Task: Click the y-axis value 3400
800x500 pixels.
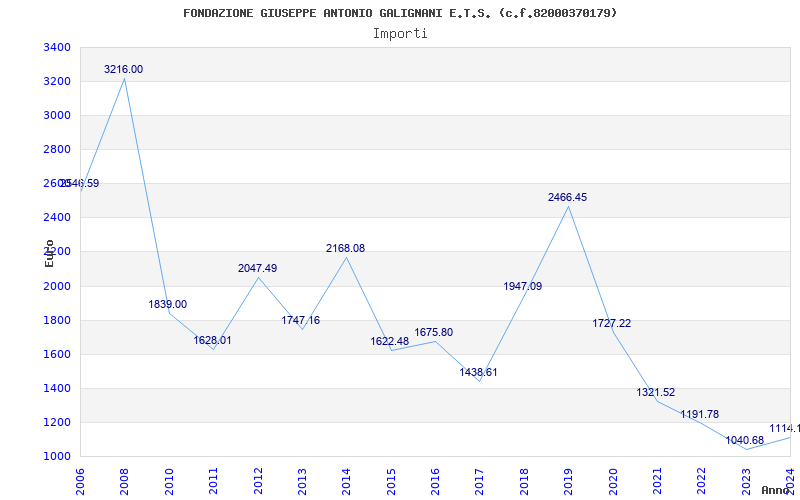Action: (x=57, y=48)
